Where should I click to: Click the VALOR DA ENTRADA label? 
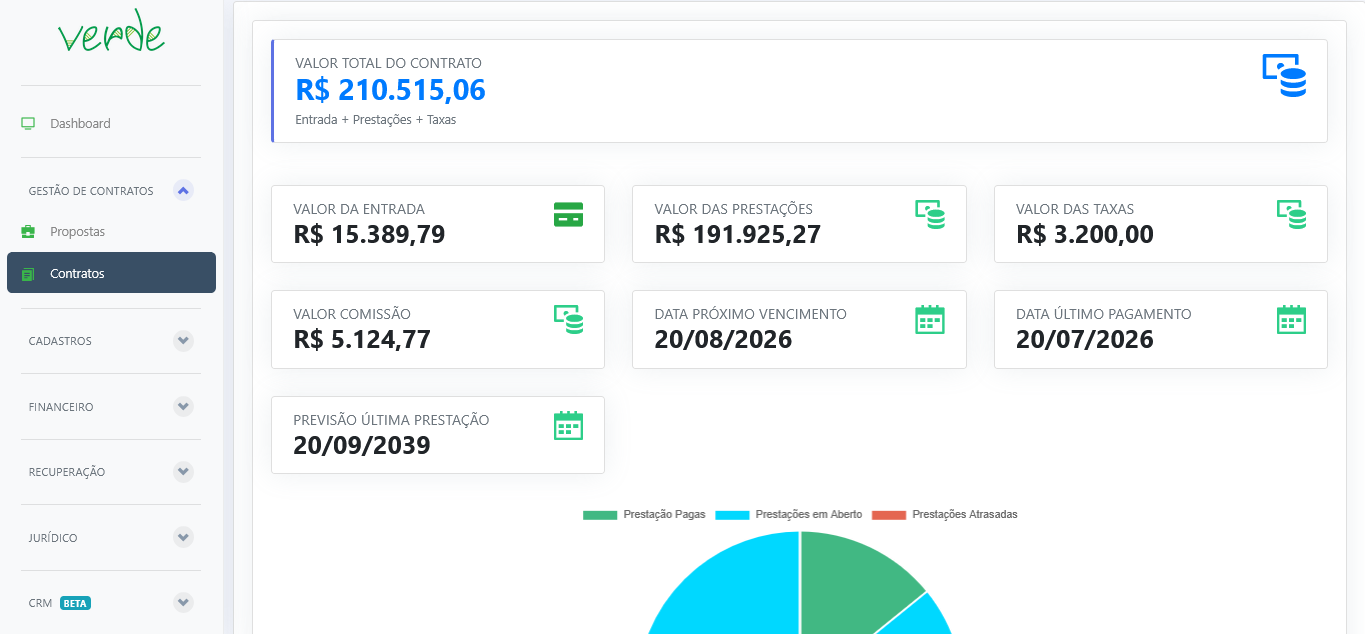[x=359, y=210]
